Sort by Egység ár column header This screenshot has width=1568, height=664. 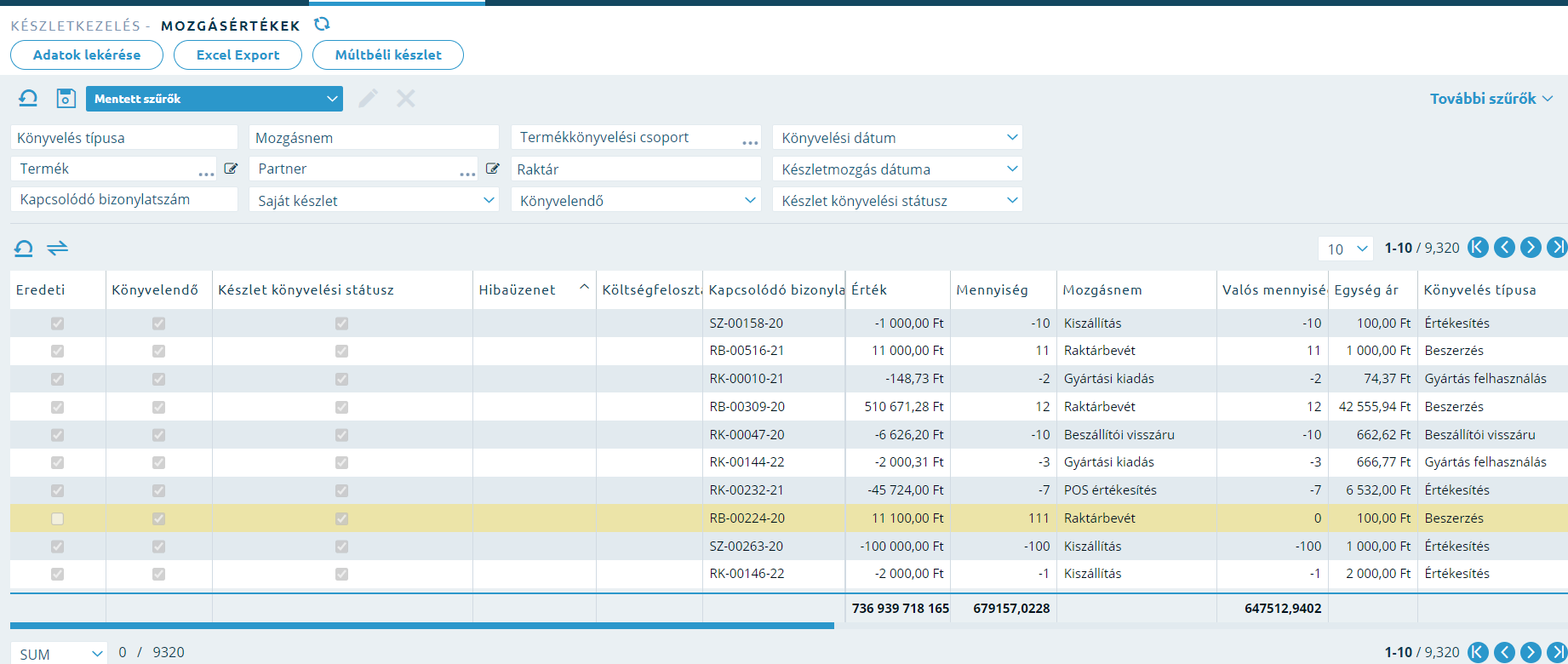(x=1373, y=289)
